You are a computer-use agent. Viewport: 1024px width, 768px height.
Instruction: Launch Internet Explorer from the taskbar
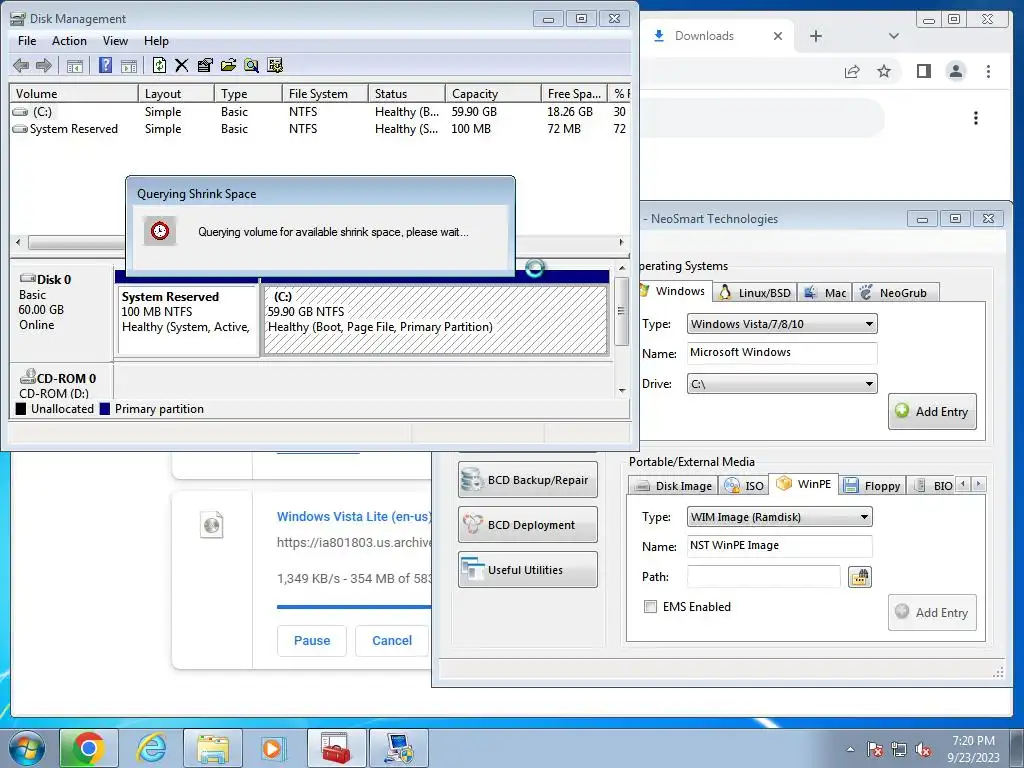click(x=151, y=748)
